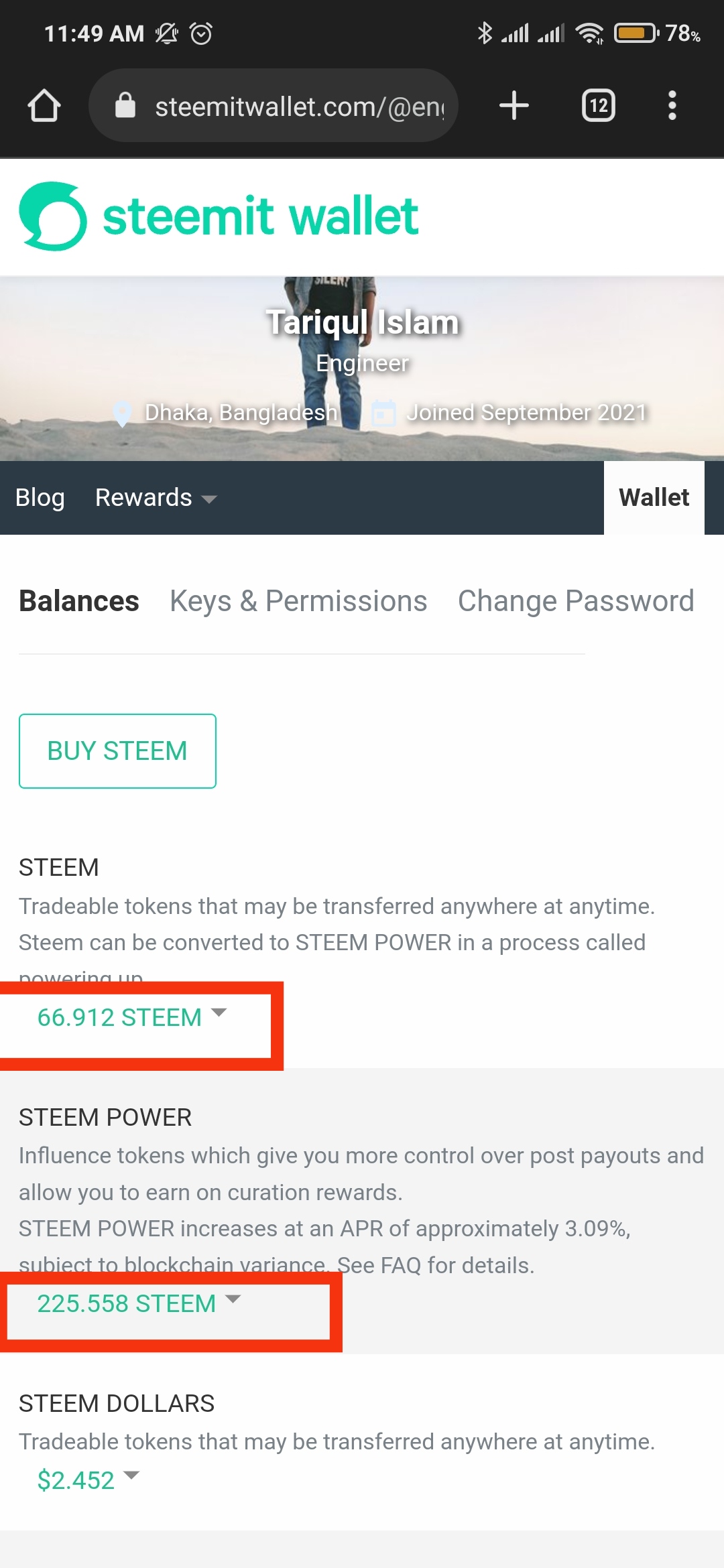Viewport: 724px width, 1568px height.
Task: Tap the location pin icon beside Dhaka
Action: tap(123, 413)
